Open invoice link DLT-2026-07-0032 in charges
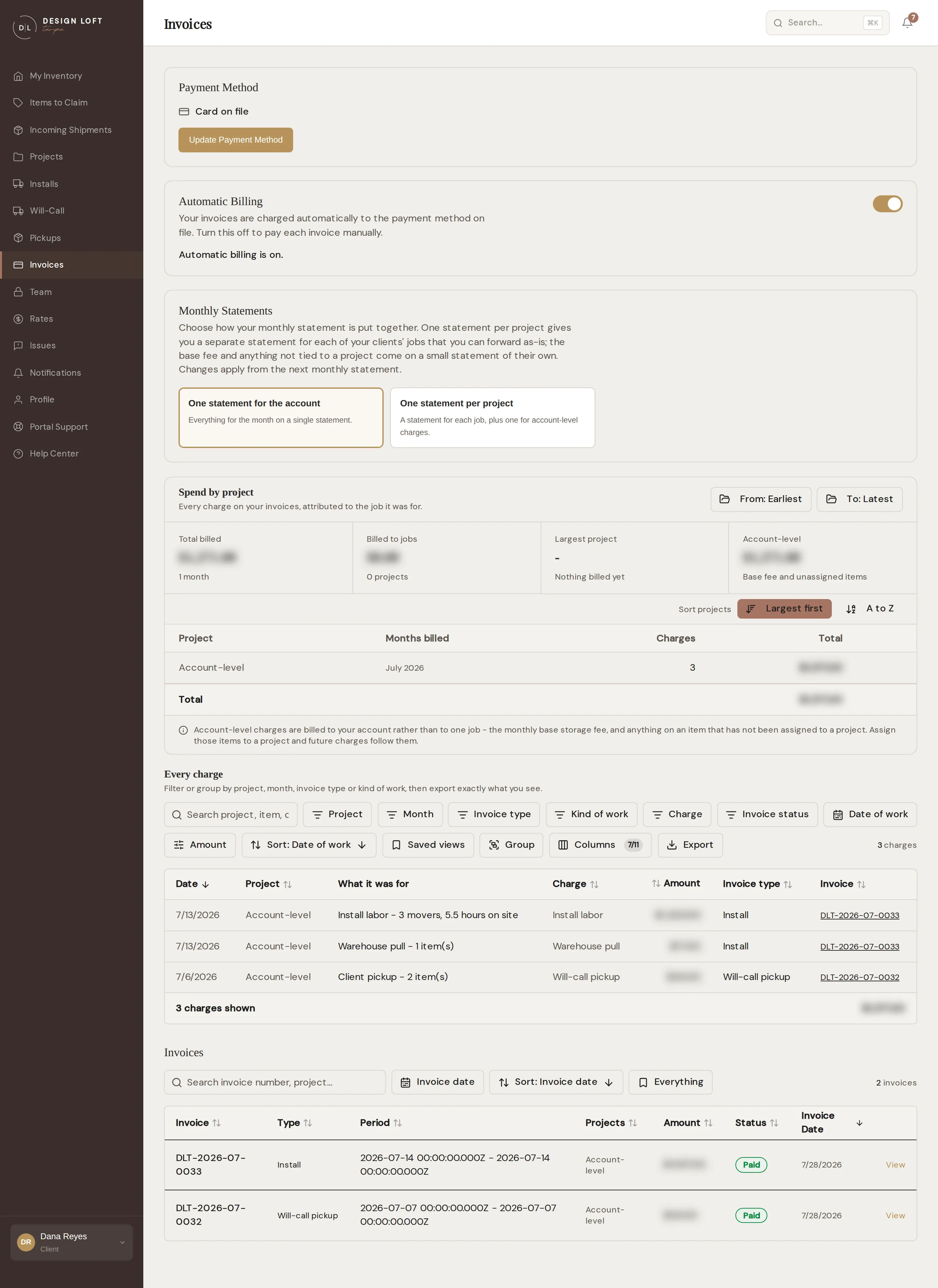The height and width of the screenshot is (1288, 938). pyautogui.click(x=860, y=977)
